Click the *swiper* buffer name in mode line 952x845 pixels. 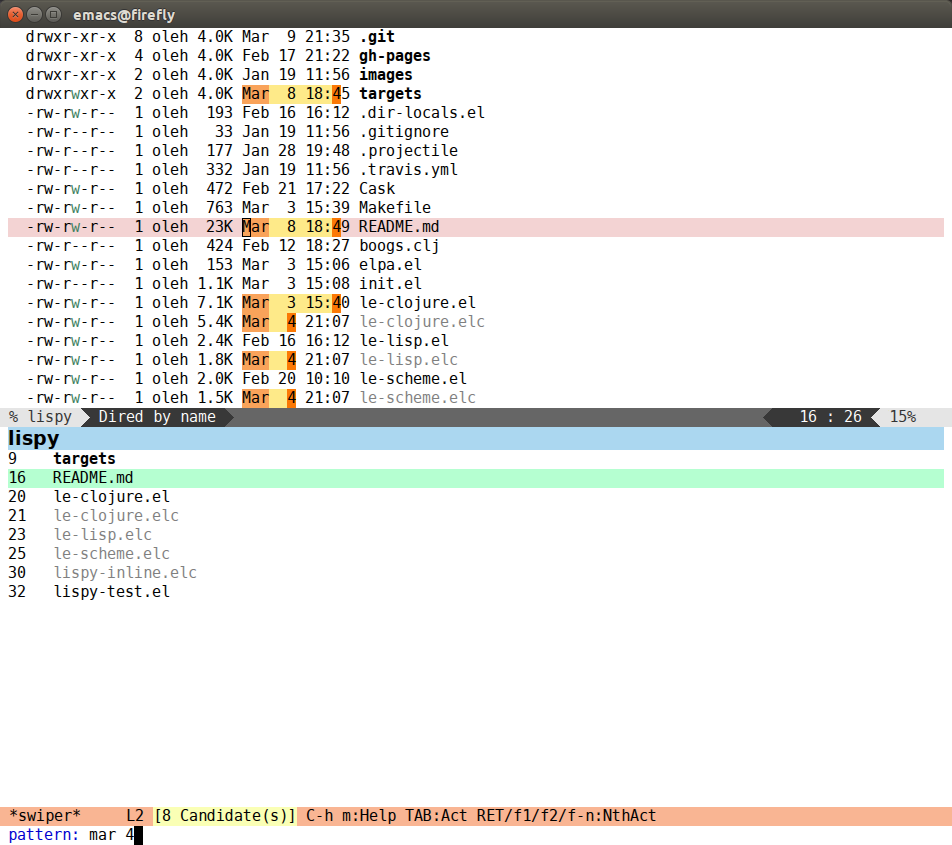pyautogui.click(x=45, y=816)
